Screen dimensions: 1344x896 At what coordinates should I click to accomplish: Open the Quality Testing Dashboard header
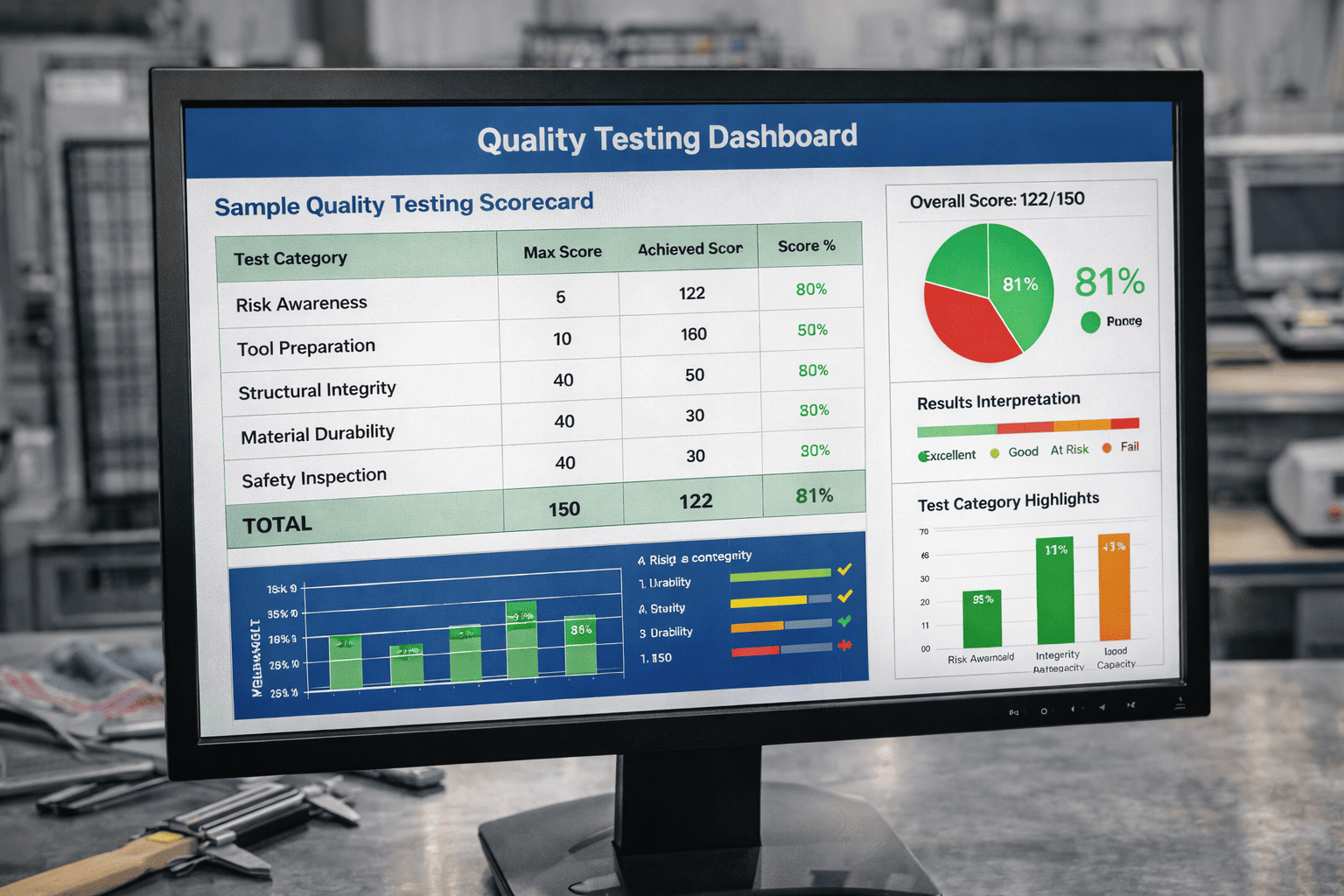667,137
